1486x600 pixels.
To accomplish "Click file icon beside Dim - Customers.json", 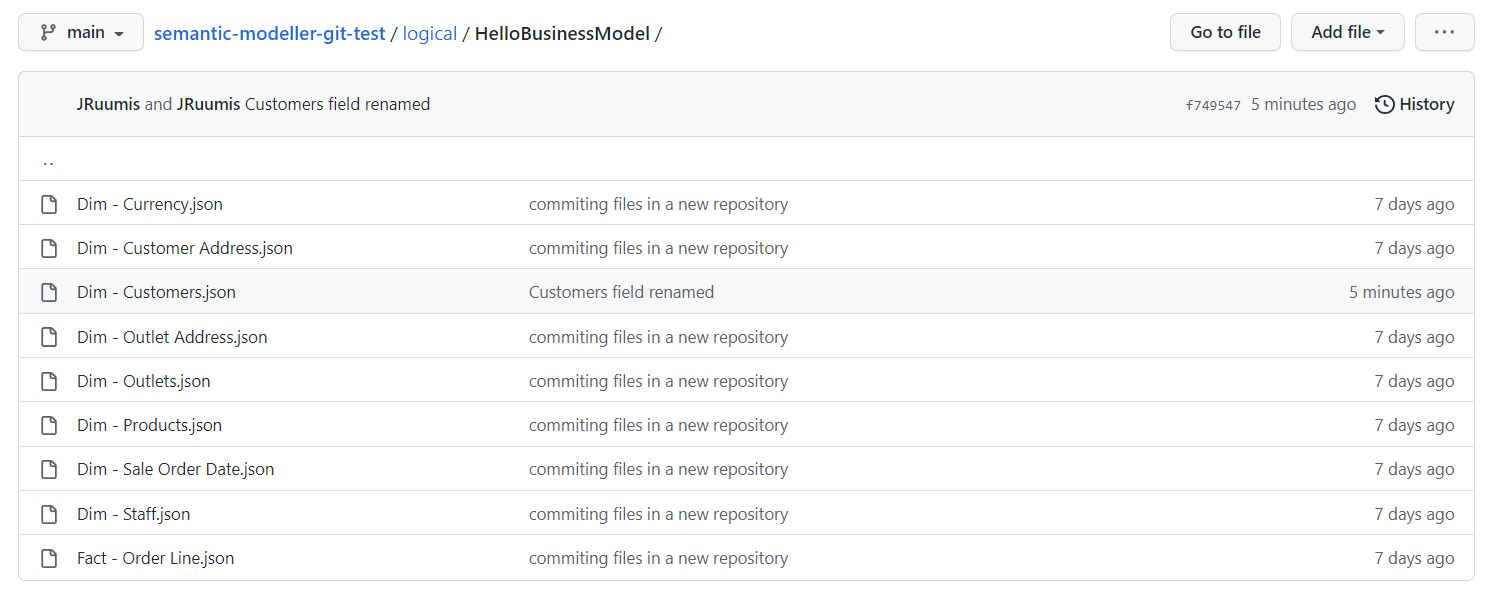I will (x=48, y=292).
